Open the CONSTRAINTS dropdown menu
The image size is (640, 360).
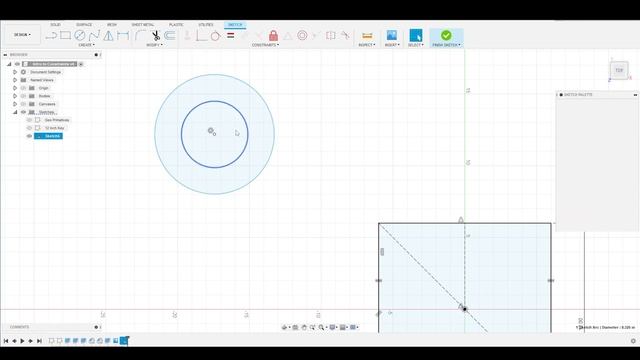(265, 45)
